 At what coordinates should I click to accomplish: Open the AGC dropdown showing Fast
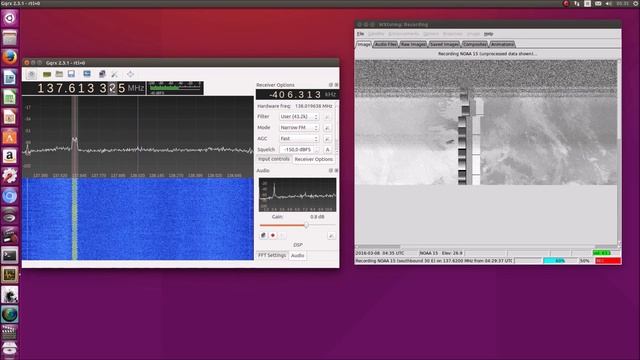(x=299, y=139)
